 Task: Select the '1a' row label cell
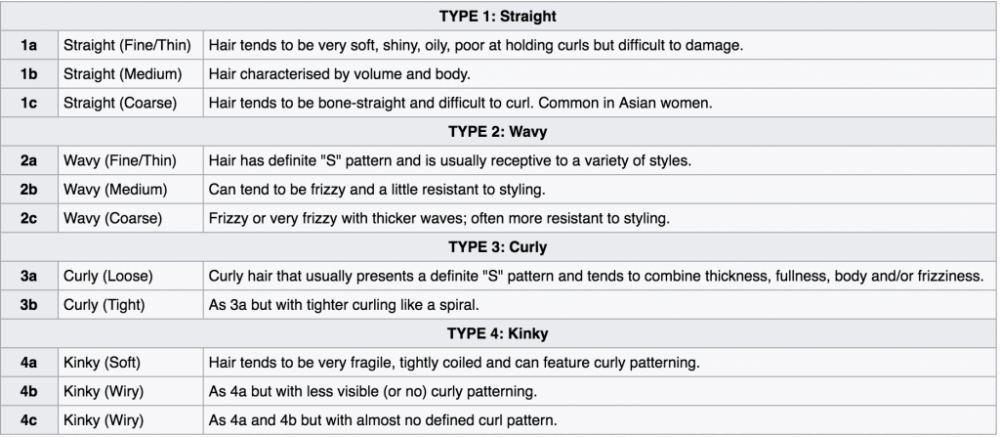29,45
